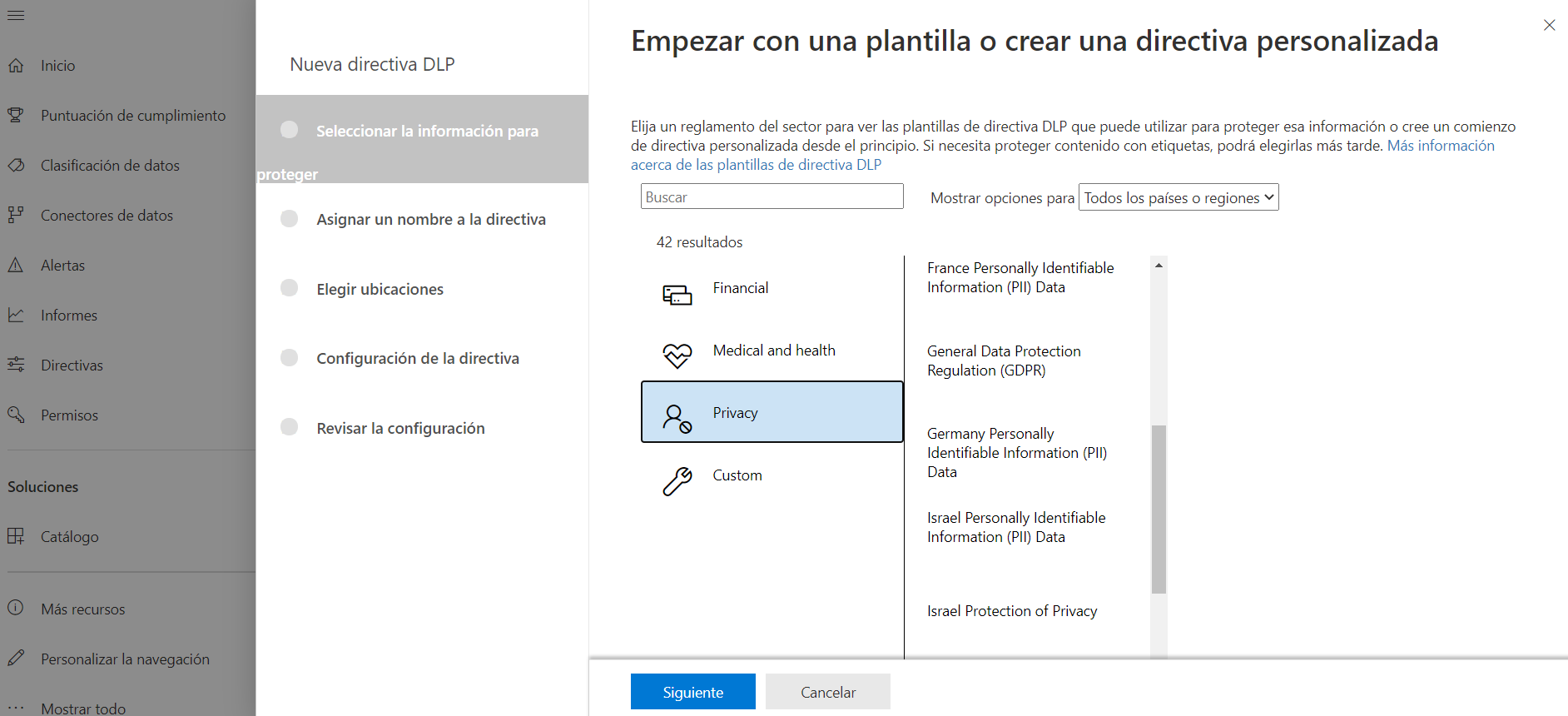Open the Alertas warning icon

click(16, 265)
